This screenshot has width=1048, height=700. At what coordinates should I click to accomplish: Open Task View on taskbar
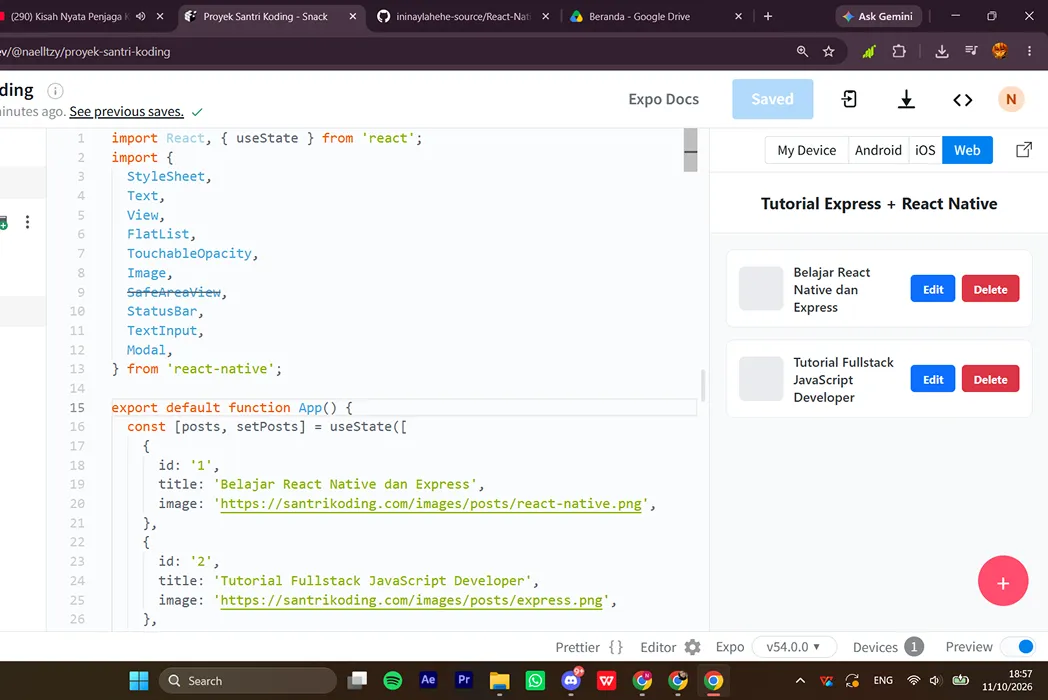pos(358,681)
